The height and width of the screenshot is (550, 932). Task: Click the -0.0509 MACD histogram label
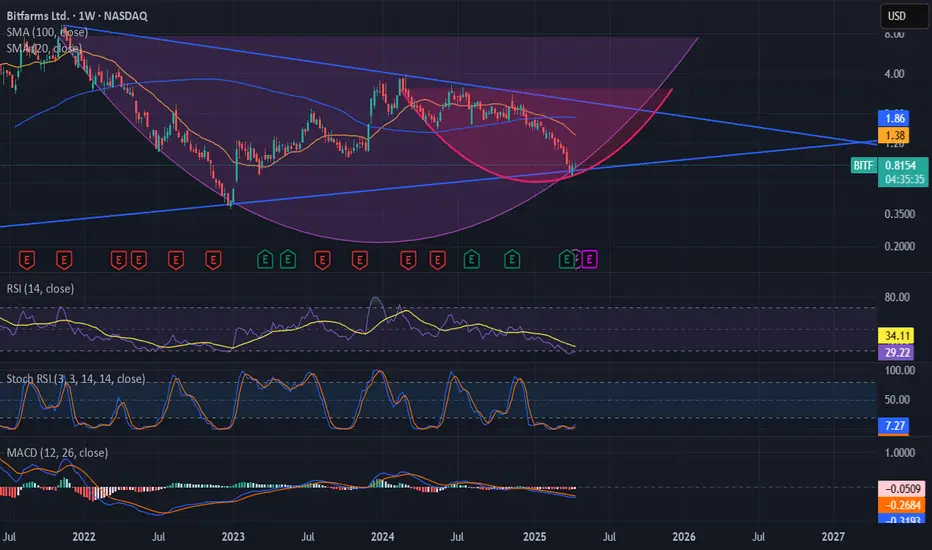pyautogui.click(x=902, y=489)
